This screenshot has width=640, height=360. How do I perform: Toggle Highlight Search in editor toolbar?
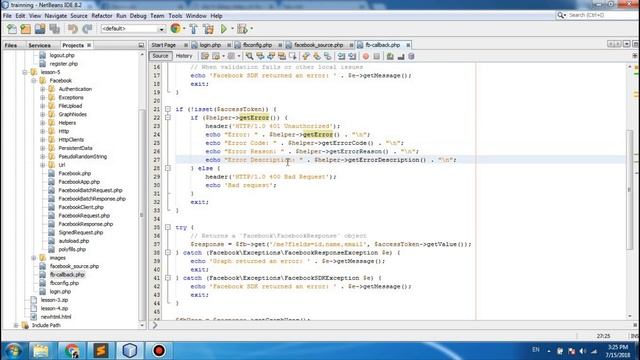pos(282,56)
